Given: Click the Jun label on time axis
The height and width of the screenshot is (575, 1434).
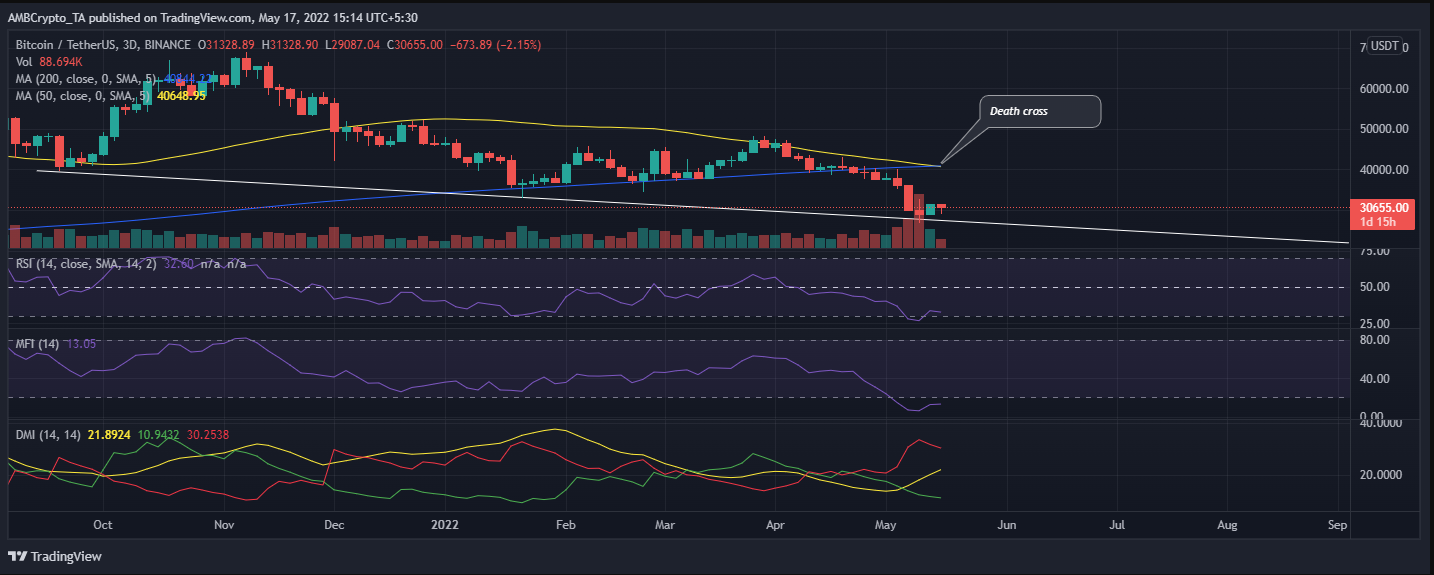Looking at the screenshot, I should click(x=1007, y=524).
